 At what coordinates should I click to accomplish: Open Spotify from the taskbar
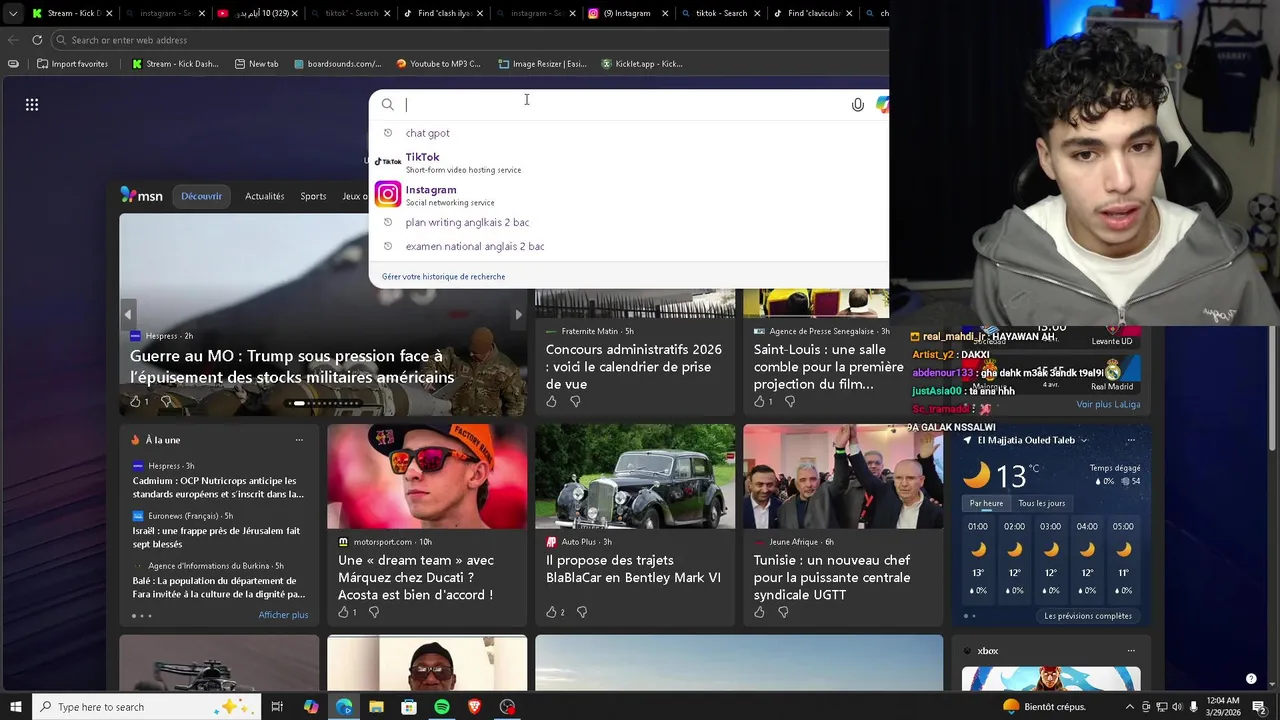[x=442, y=707]
